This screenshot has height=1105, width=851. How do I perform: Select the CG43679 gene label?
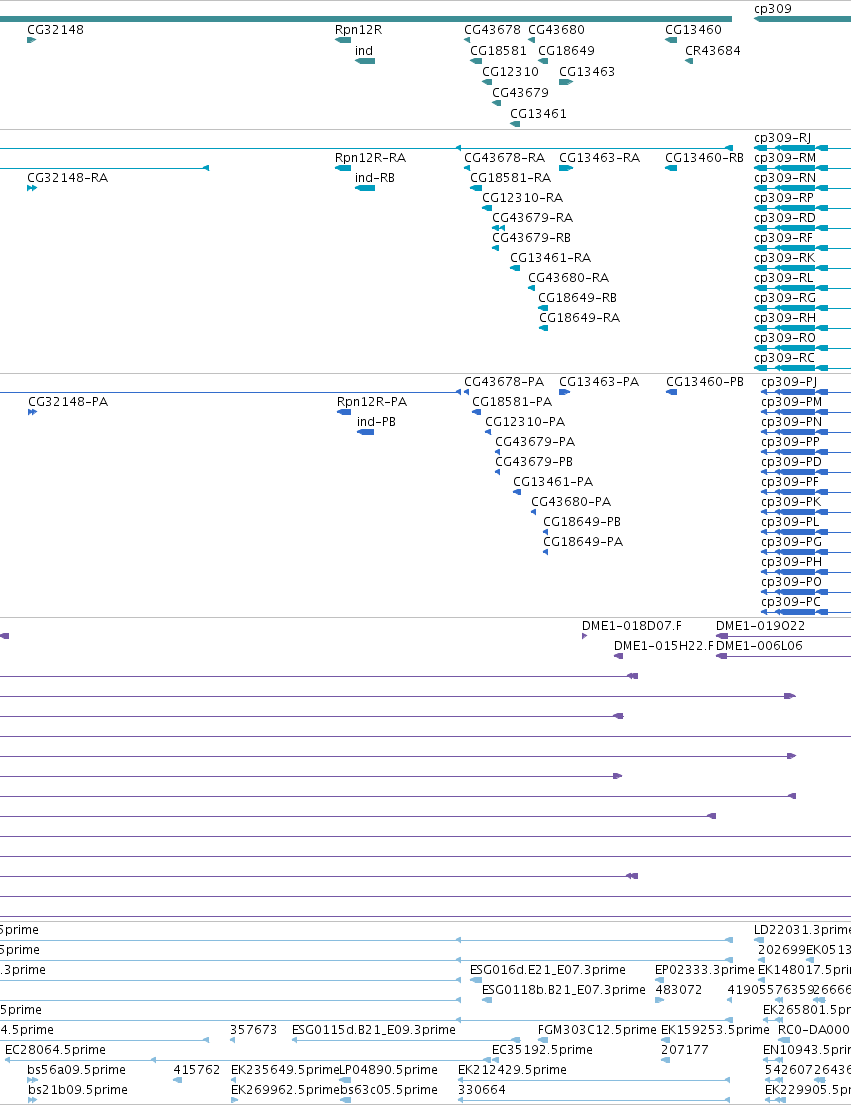[x=520, y=92]
